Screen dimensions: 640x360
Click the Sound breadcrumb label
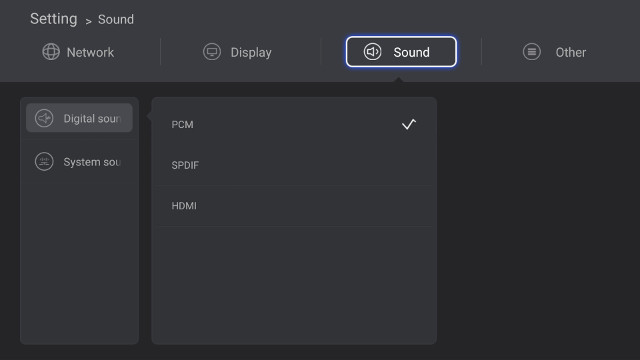point(116,20)
